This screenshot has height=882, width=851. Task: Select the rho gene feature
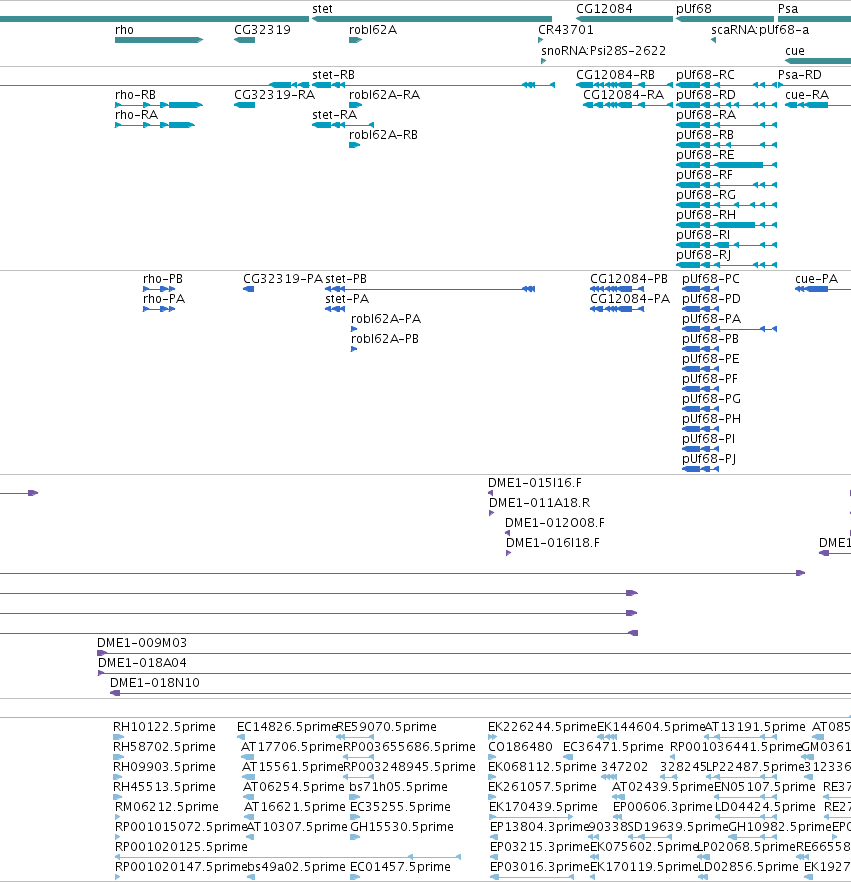(159, 40)
